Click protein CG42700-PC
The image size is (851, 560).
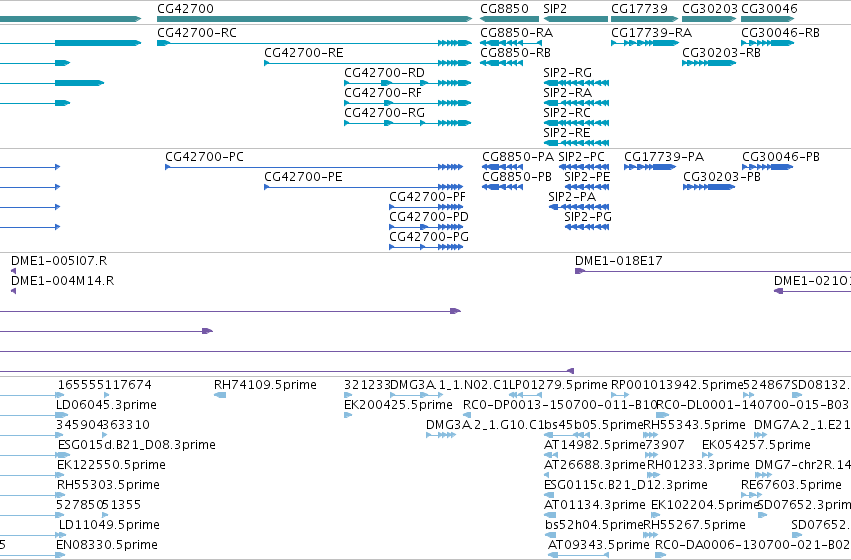[314, 167]
